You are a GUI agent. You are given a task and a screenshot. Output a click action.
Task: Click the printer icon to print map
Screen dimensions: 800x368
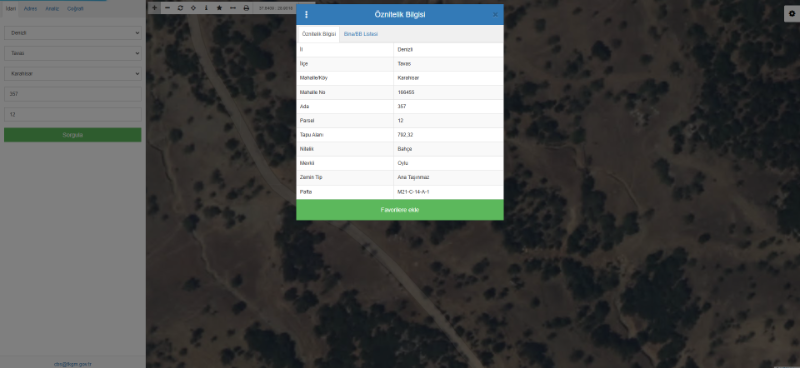pos(246,8)
